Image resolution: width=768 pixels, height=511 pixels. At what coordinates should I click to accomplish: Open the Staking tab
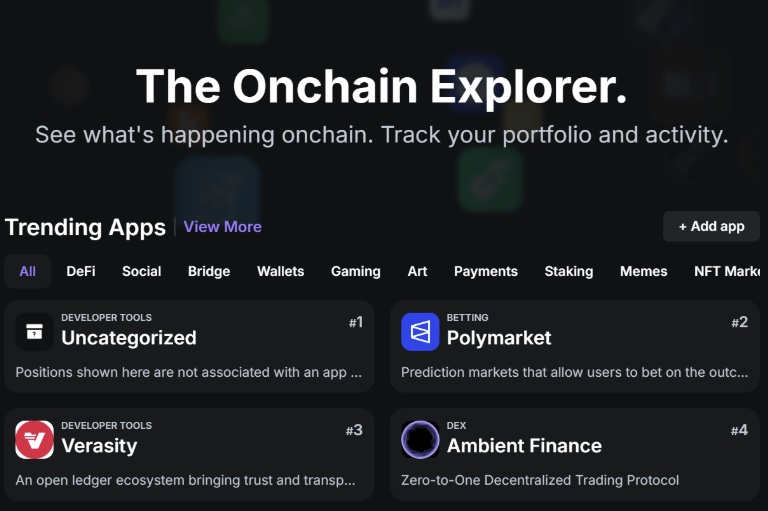(x=569, y=271)
